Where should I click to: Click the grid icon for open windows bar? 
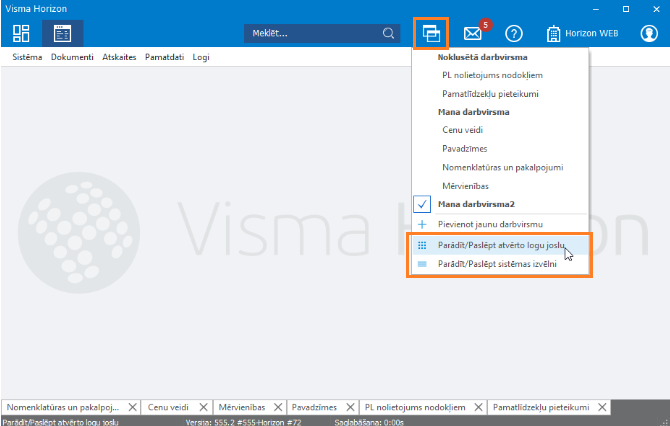[422, 245]
